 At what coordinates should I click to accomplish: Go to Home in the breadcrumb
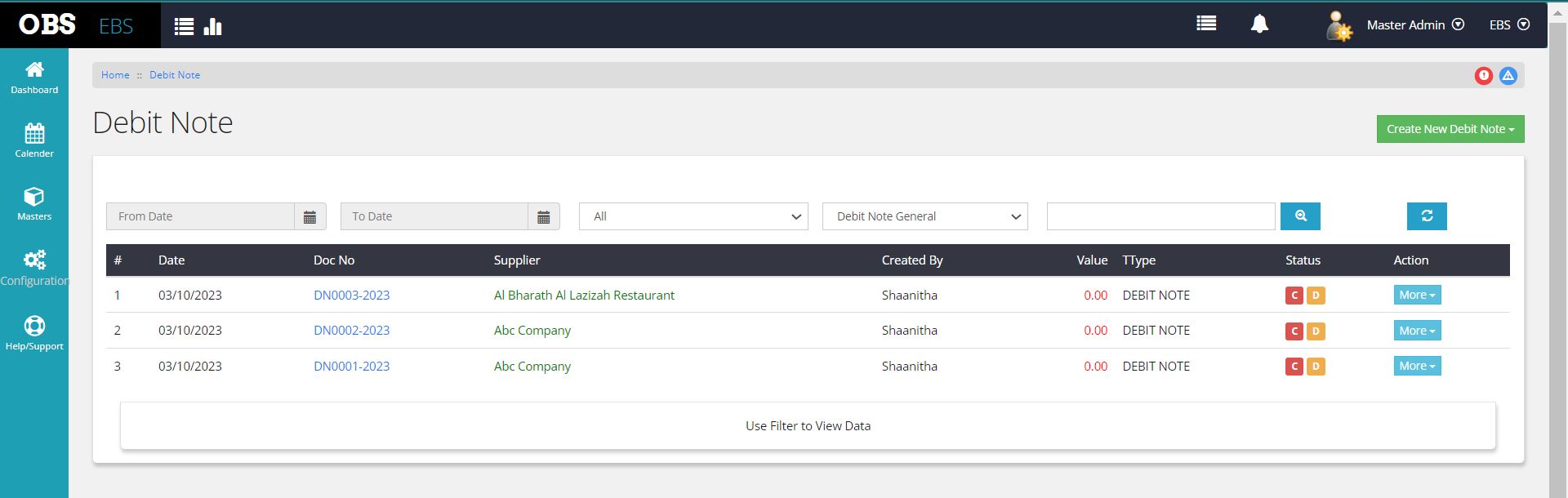tap(115, 75)
